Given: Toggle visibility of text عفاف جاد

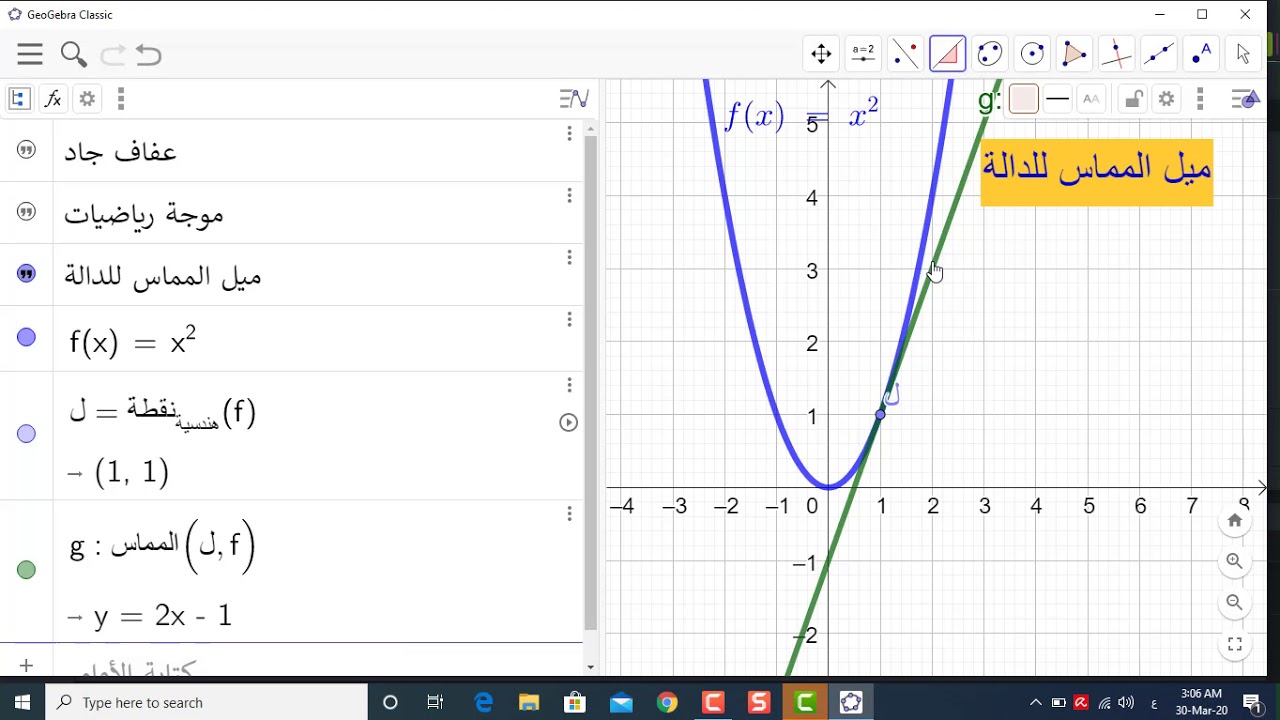Looking at the screenshot, I should point(27,150).
